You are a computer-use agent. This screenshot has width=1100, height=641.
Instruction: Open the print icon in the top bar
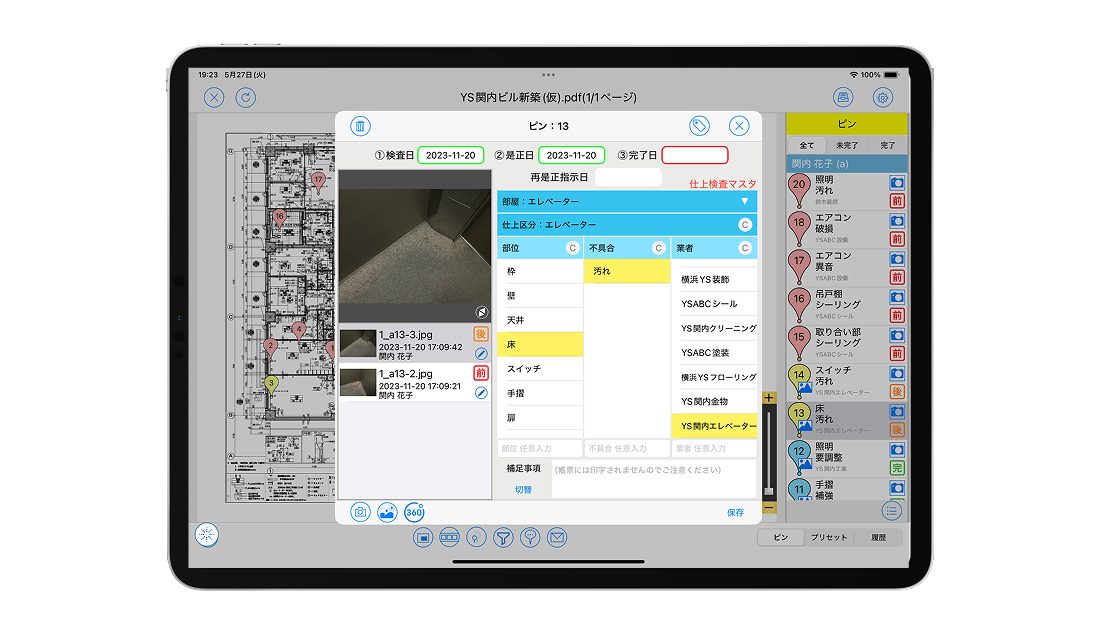pyautogui.click(x=843, y=97)
